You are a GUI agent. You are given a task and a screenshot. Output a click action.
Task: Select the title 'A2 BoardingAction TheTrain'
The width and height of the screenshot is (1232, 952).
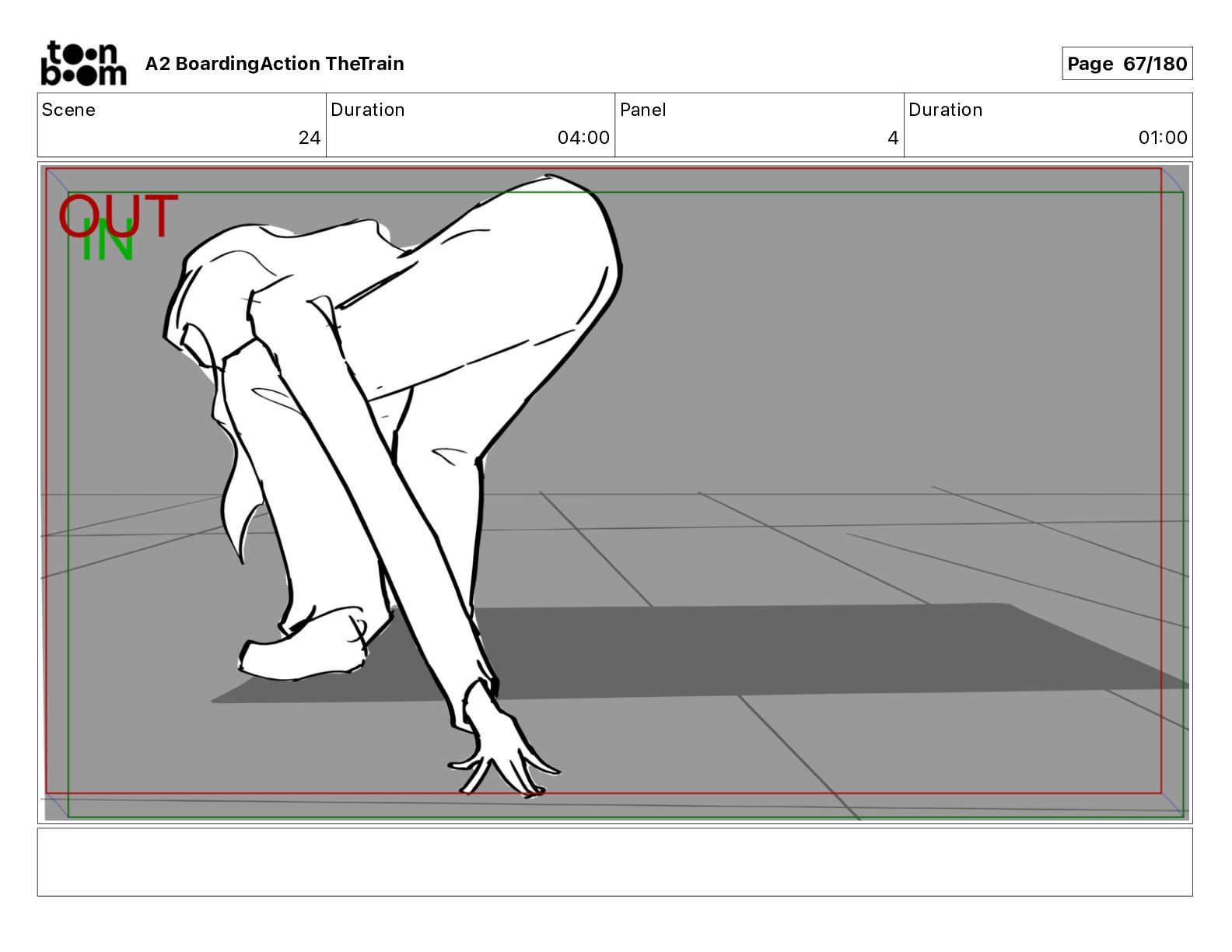(x=275, y=64)
